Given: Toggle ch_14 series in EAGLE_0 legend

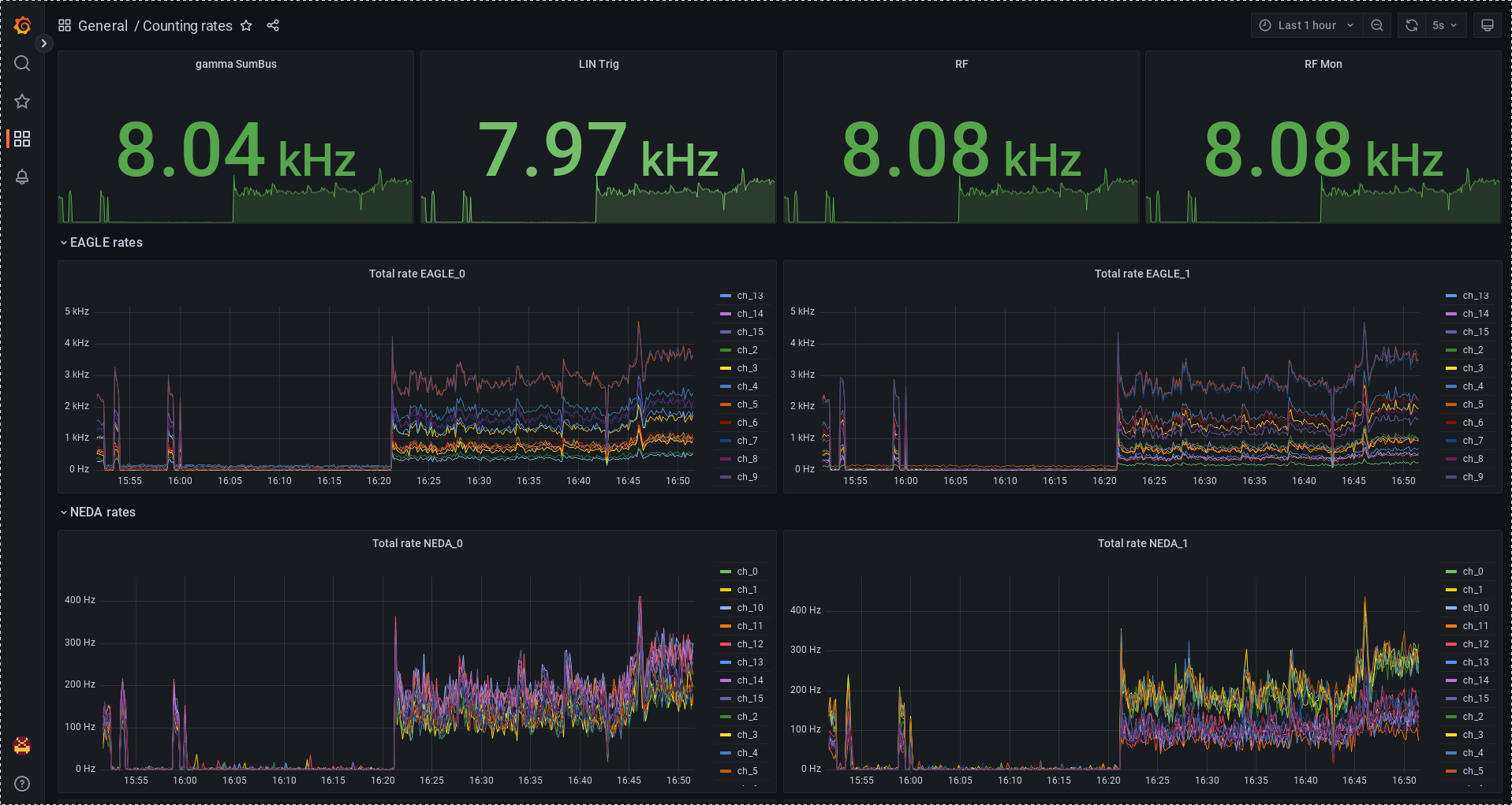Looking at the screenshot, I should pos(749,314).
